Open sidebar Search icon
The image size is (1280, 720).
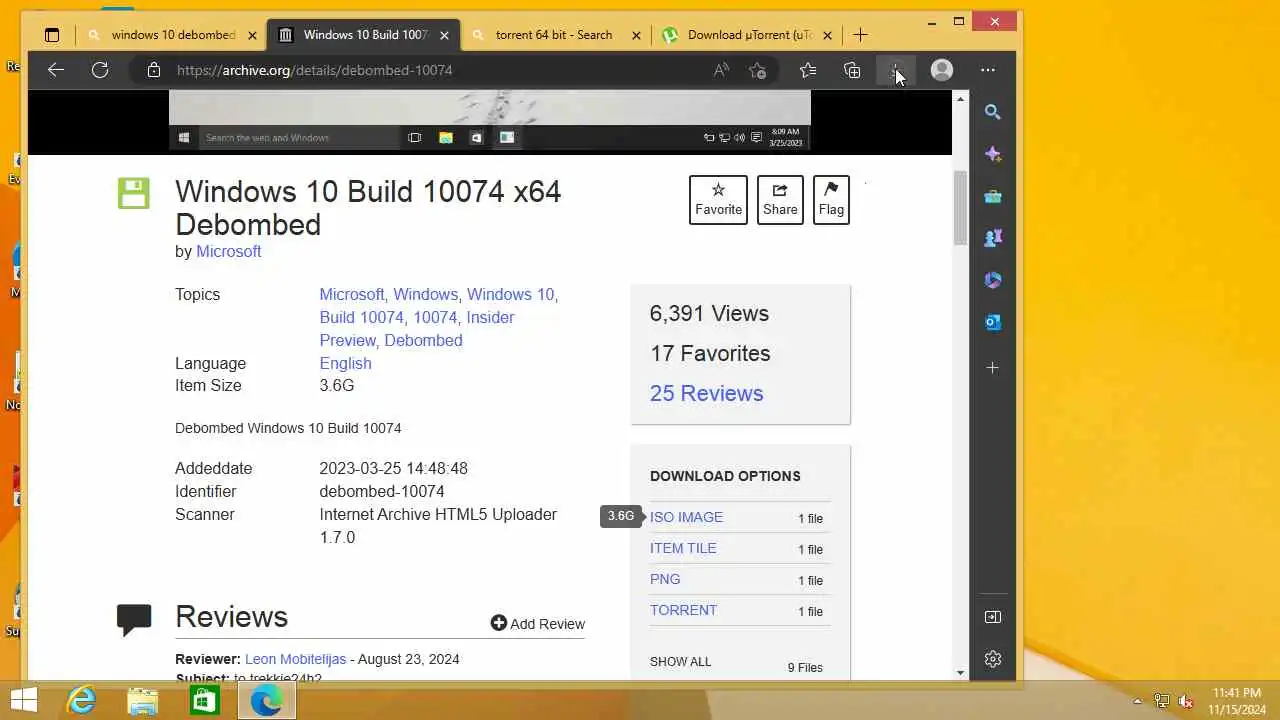pyautogui.click(x=993, y=112)
